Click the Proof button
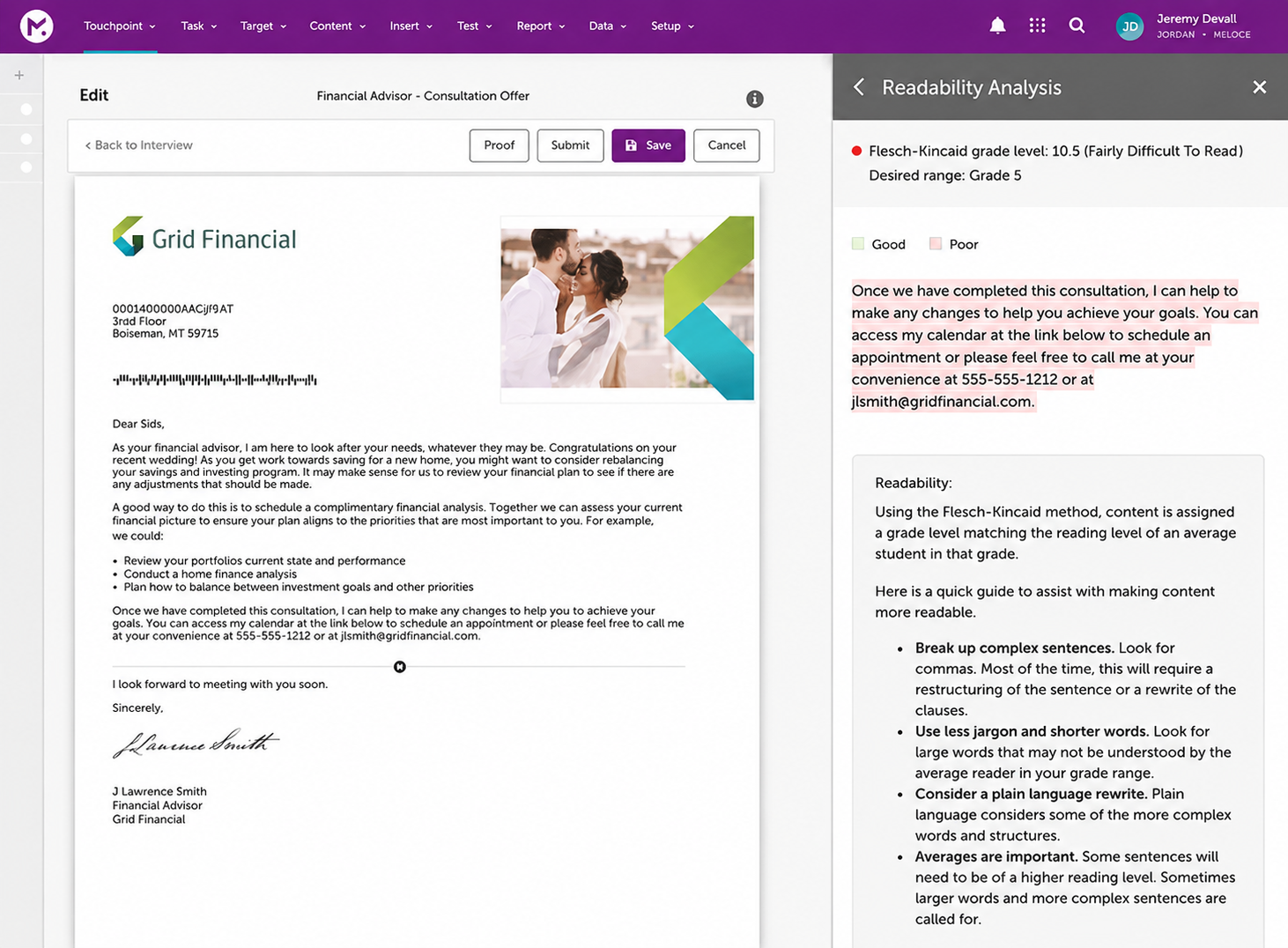Screen dimensions: 1288x948 tap(499, 145)
